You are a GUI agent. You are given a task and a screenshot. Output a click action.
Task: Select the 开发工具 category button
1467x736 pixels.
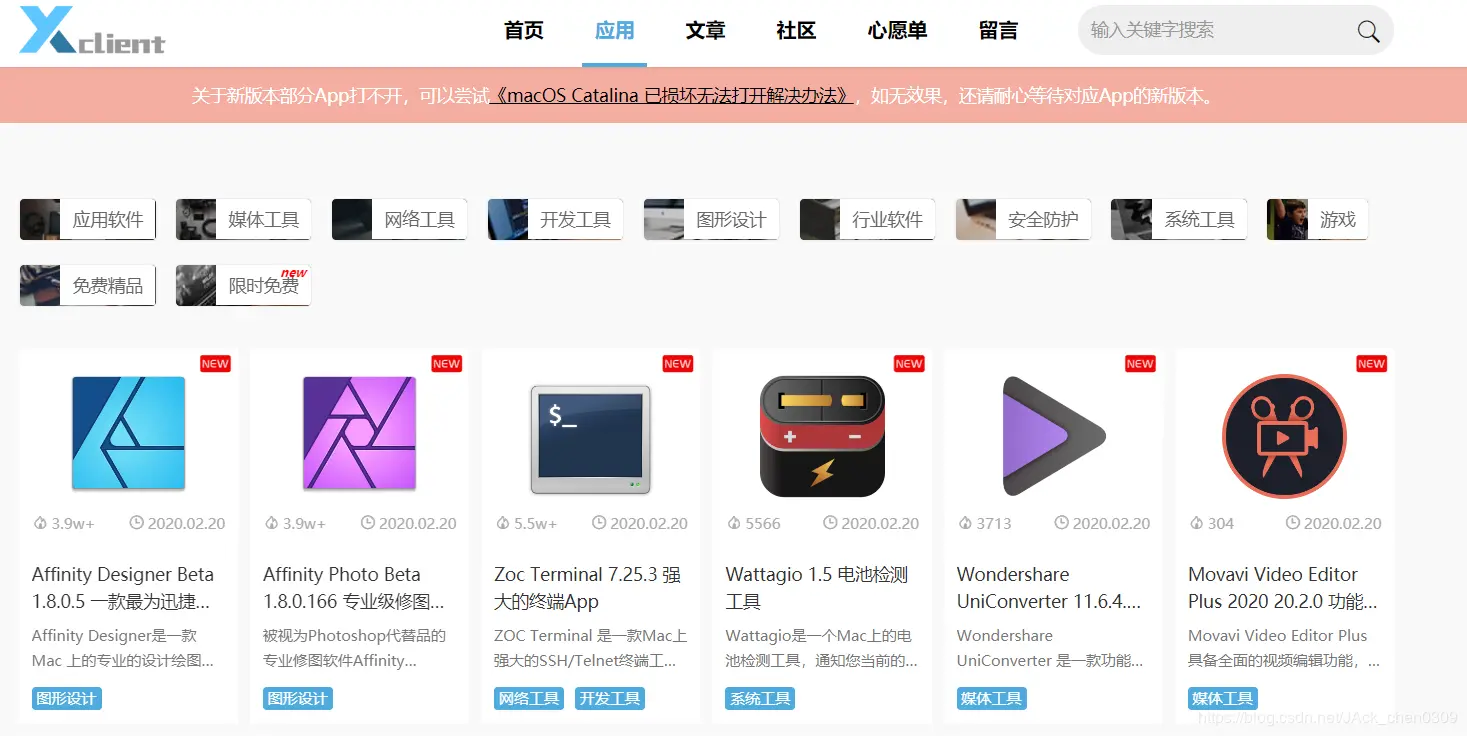pos(555,219)
